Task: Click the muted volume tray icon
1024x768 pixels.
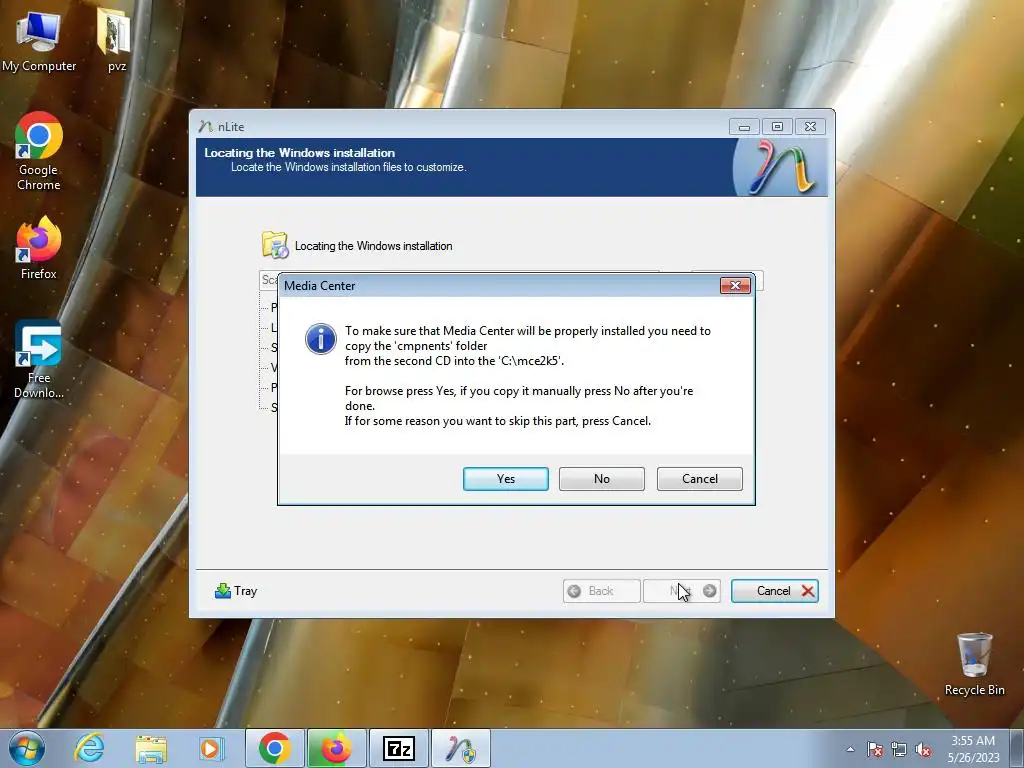Action: pyautogui.click(x=923, y=749)
